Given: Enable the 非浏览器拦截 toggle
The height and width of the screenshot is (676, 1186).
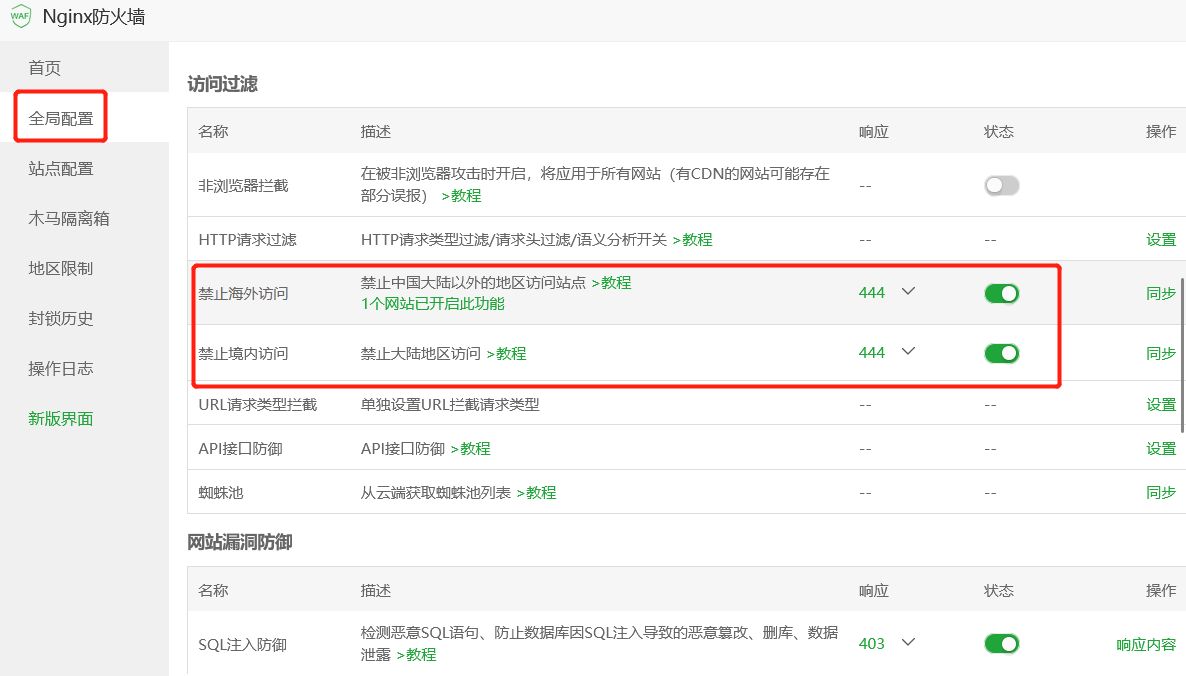Looking at the screenshot, I should click(1001, 185).
